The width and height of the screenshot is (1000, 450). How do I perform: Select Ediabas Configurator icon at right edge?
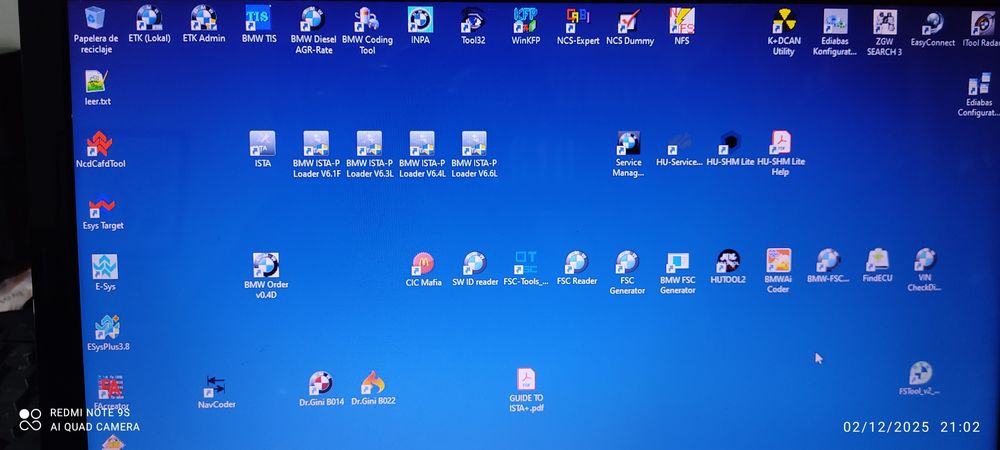click(980, 94)
